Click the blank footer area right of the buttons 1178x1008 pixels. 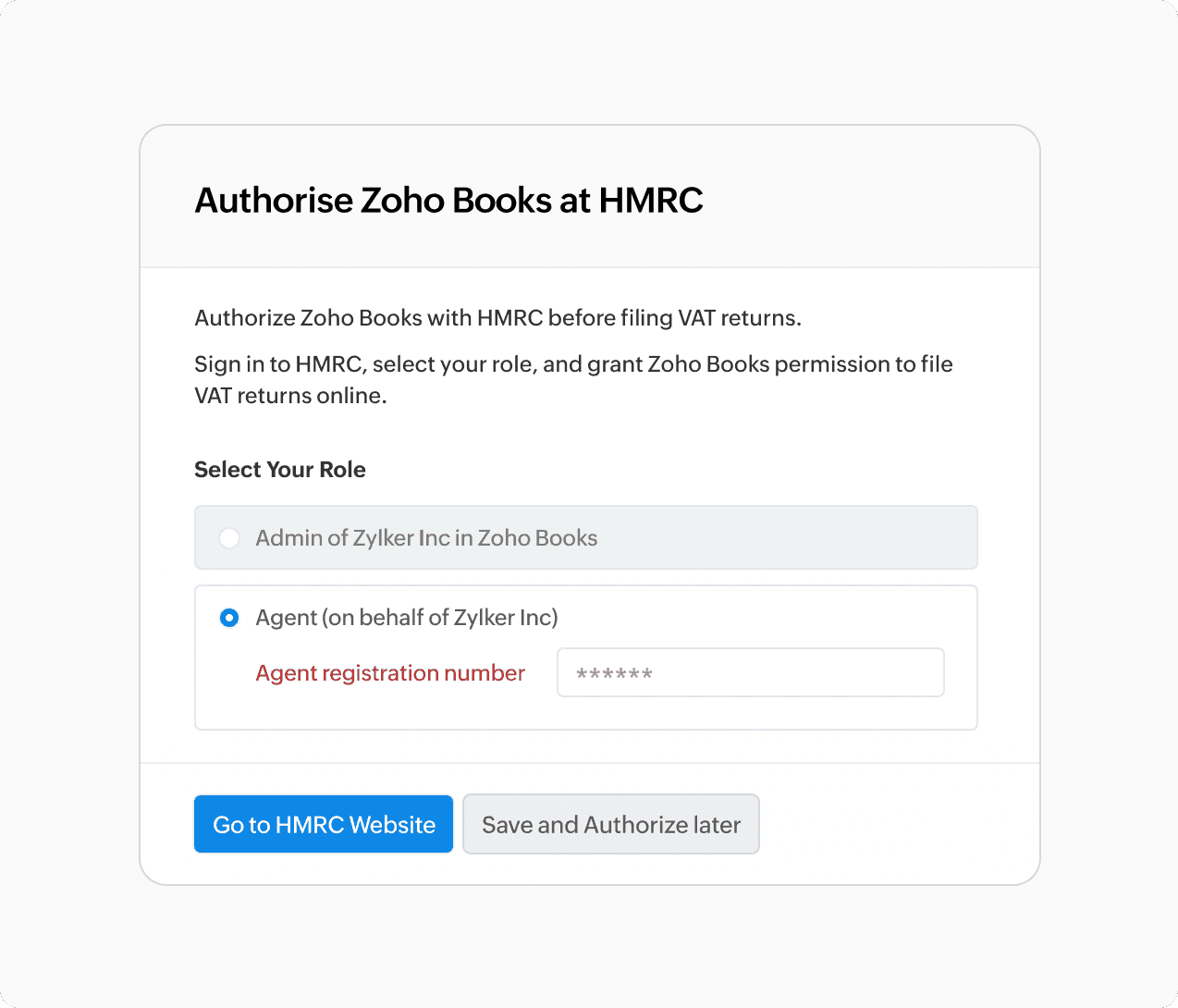click(x=897, y=824)
